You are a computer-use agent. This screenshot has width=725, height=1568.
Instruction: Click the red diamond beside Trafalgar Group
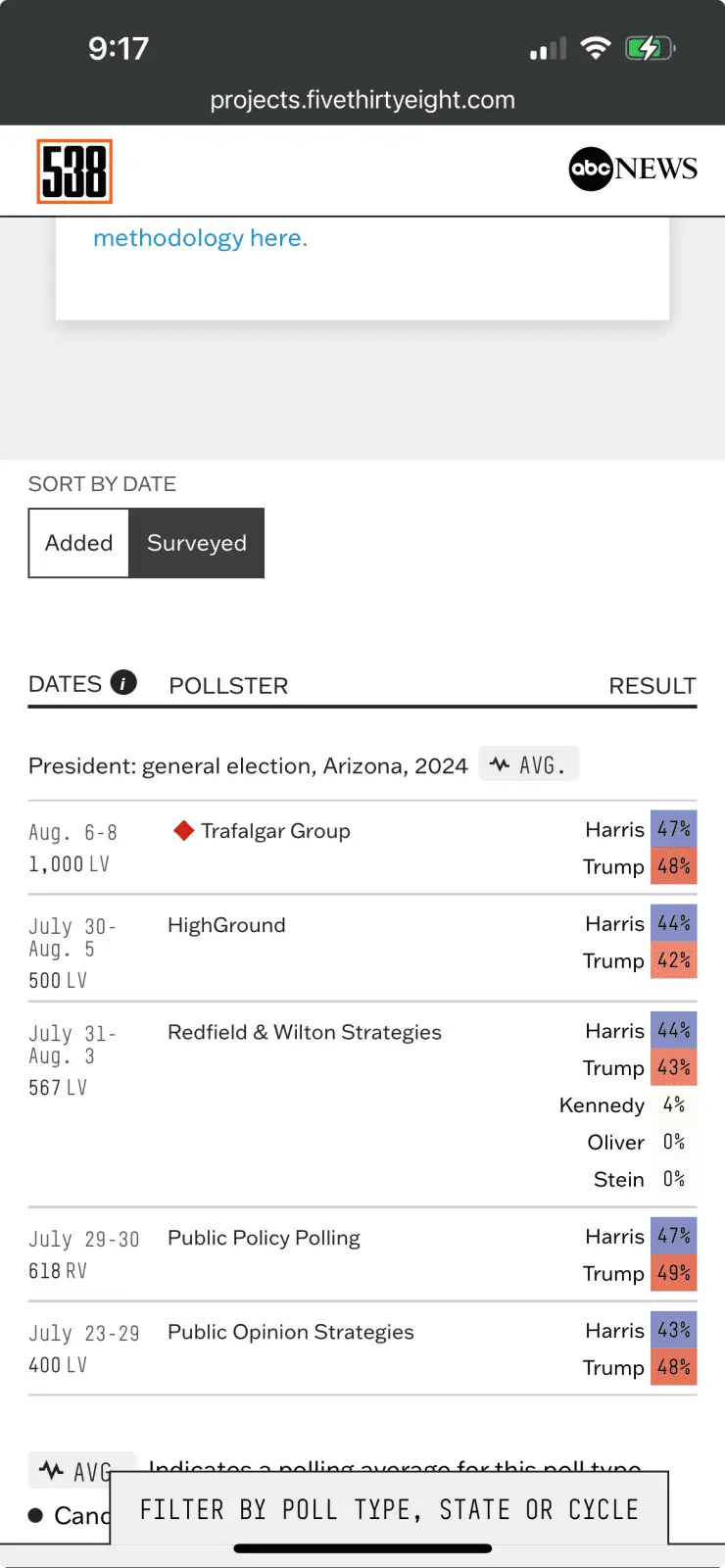pos(183,831)
